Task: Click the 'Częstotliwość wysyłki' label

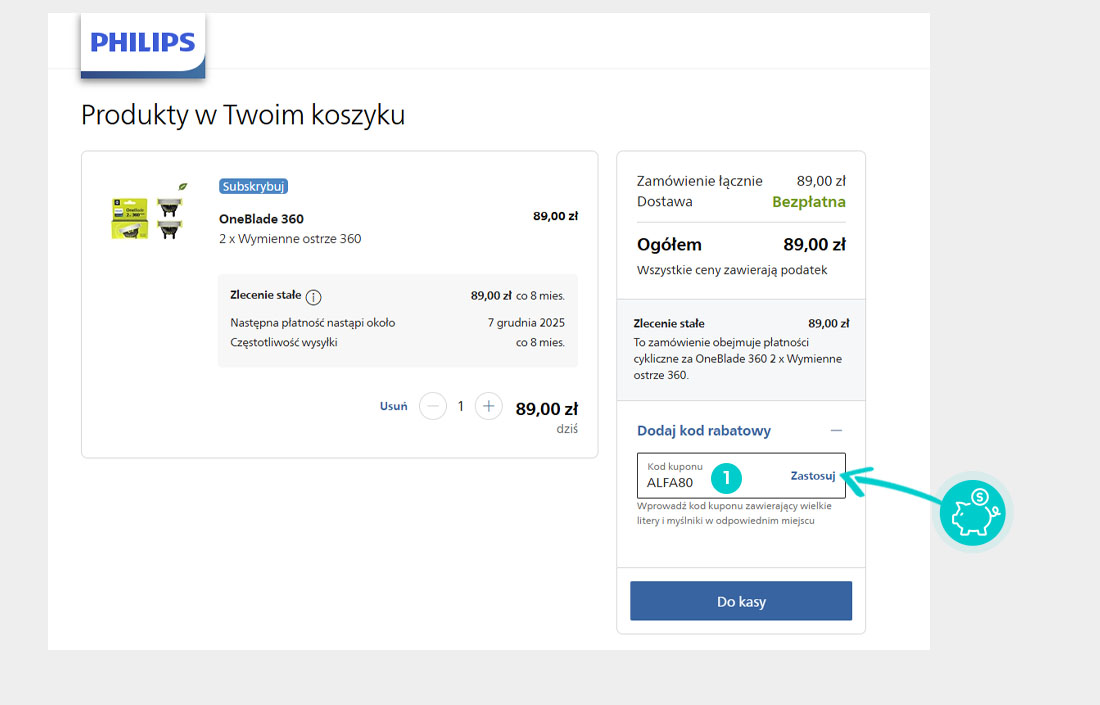Action: (284, 342)
